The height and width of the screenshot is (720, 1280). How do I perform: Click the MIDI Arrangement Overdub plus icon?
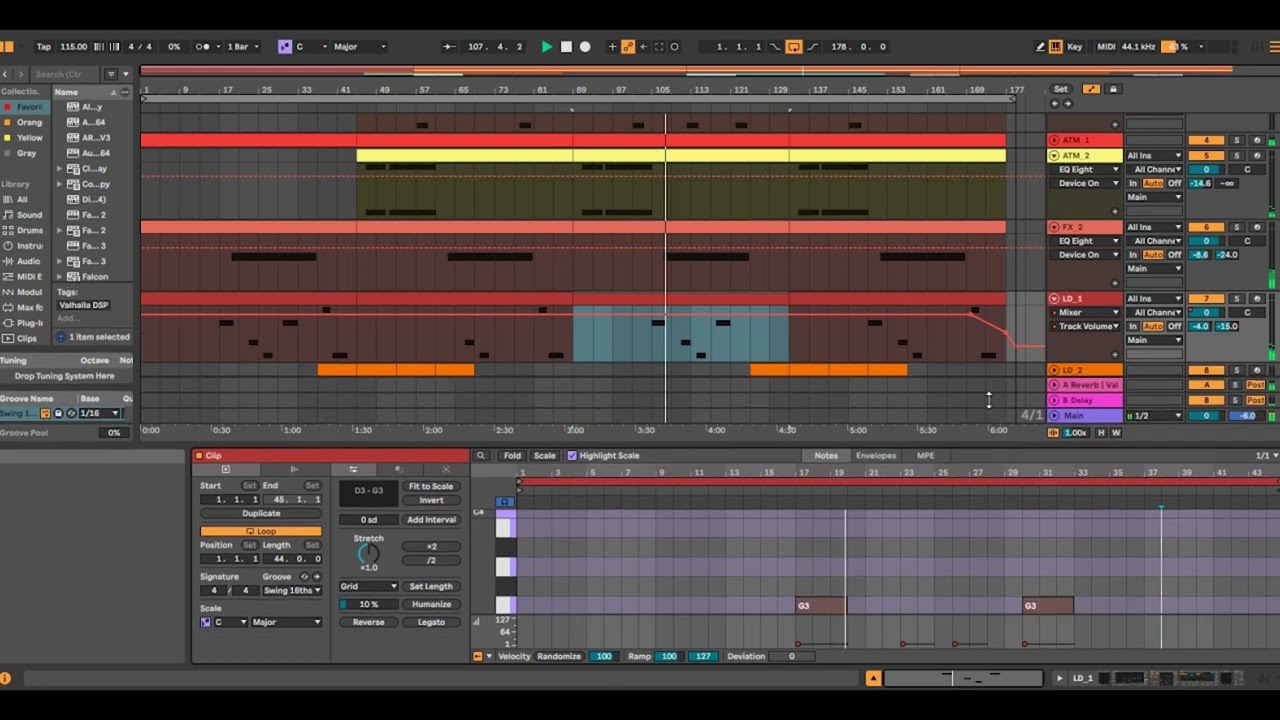(x=612, y=46)
